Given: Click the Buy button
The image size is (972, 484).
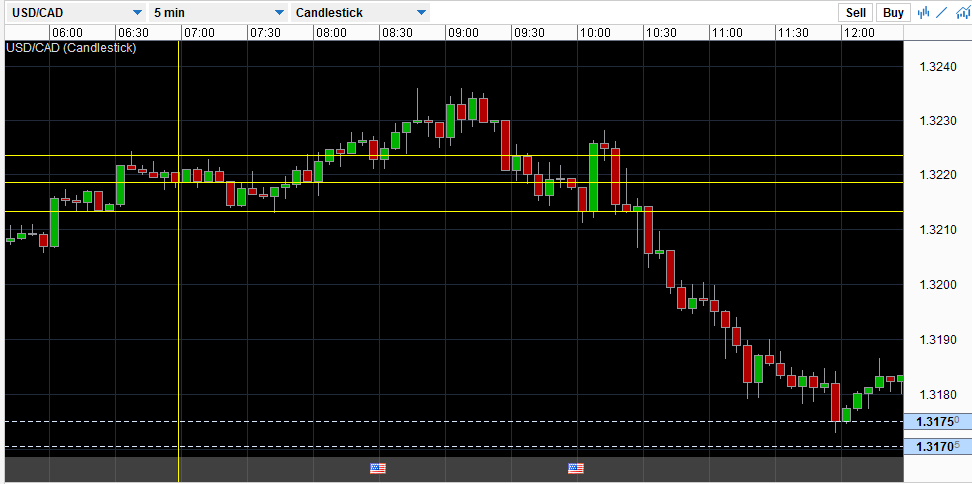Looking at the screenshot, I should pyautogui.click(x=893, y=12).
